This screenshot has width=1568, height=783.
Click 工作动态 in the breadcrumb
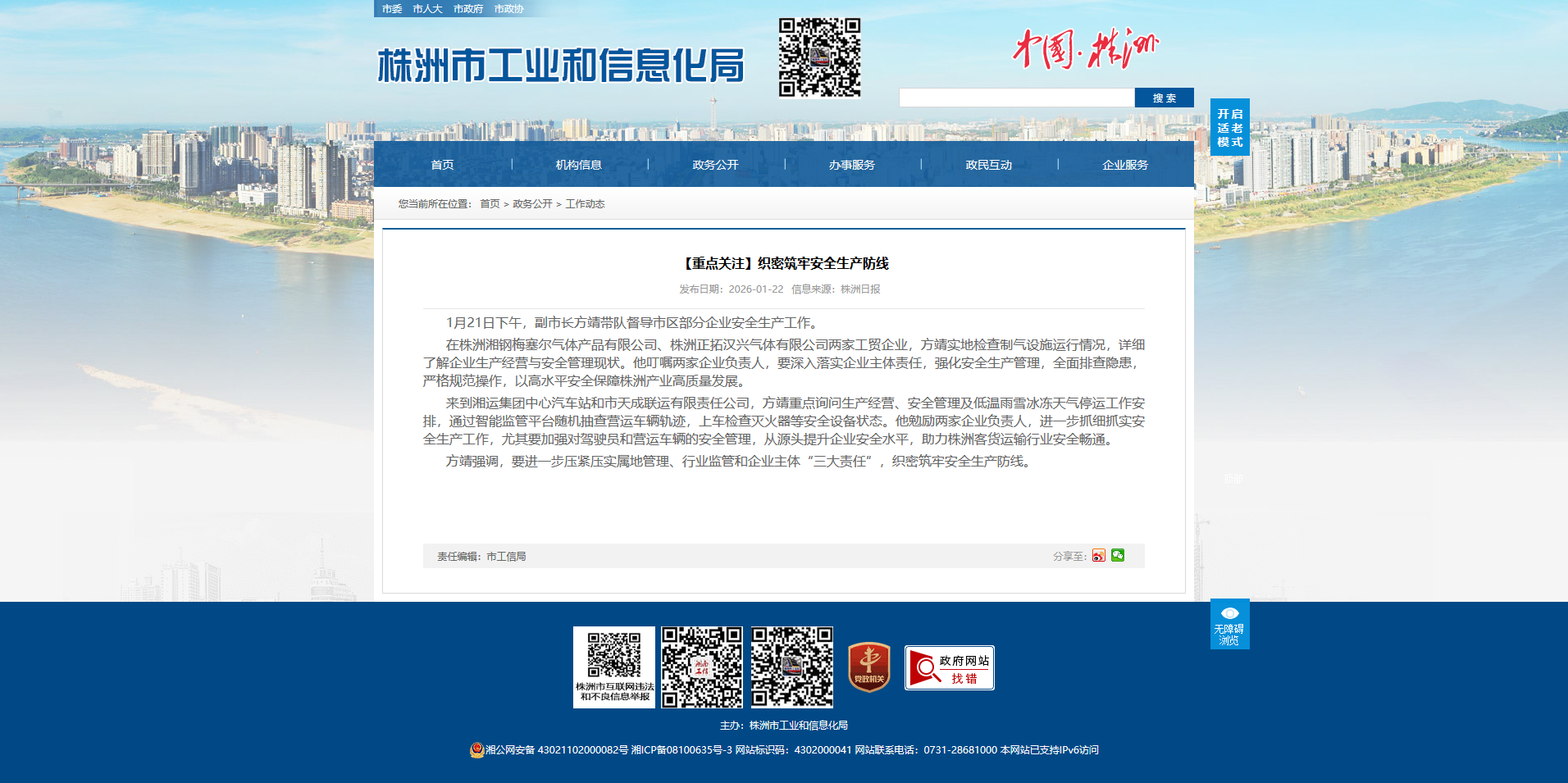(x=585, y=204)
